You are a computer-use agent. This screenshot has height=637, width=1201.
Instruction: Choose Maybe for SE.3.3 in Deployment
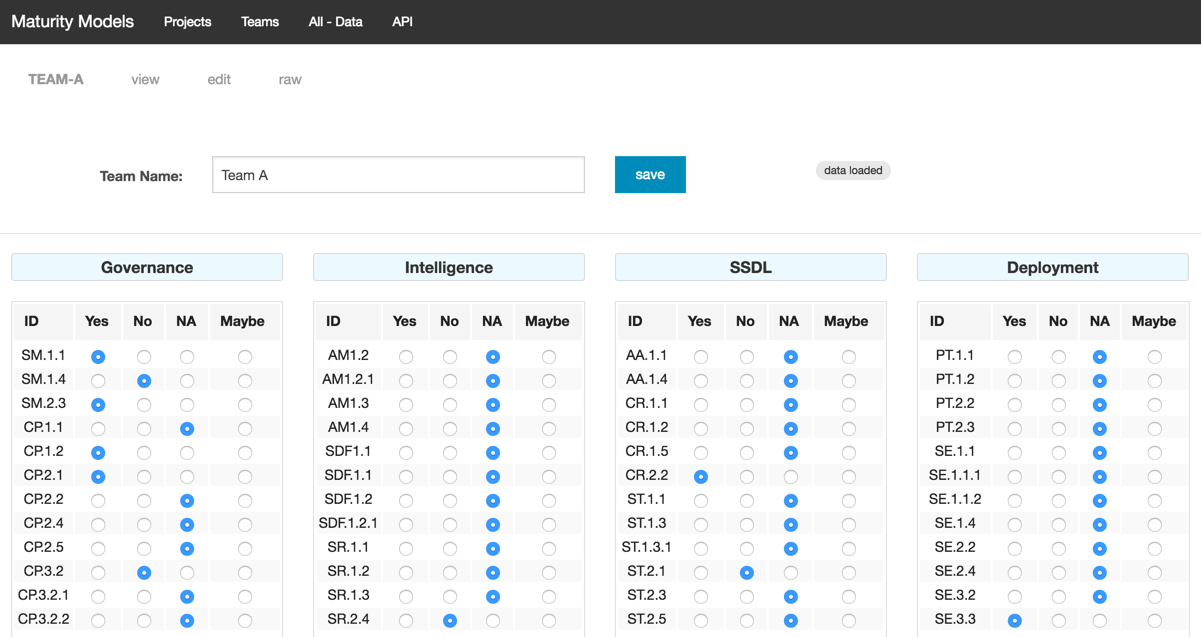point(1155,621)
